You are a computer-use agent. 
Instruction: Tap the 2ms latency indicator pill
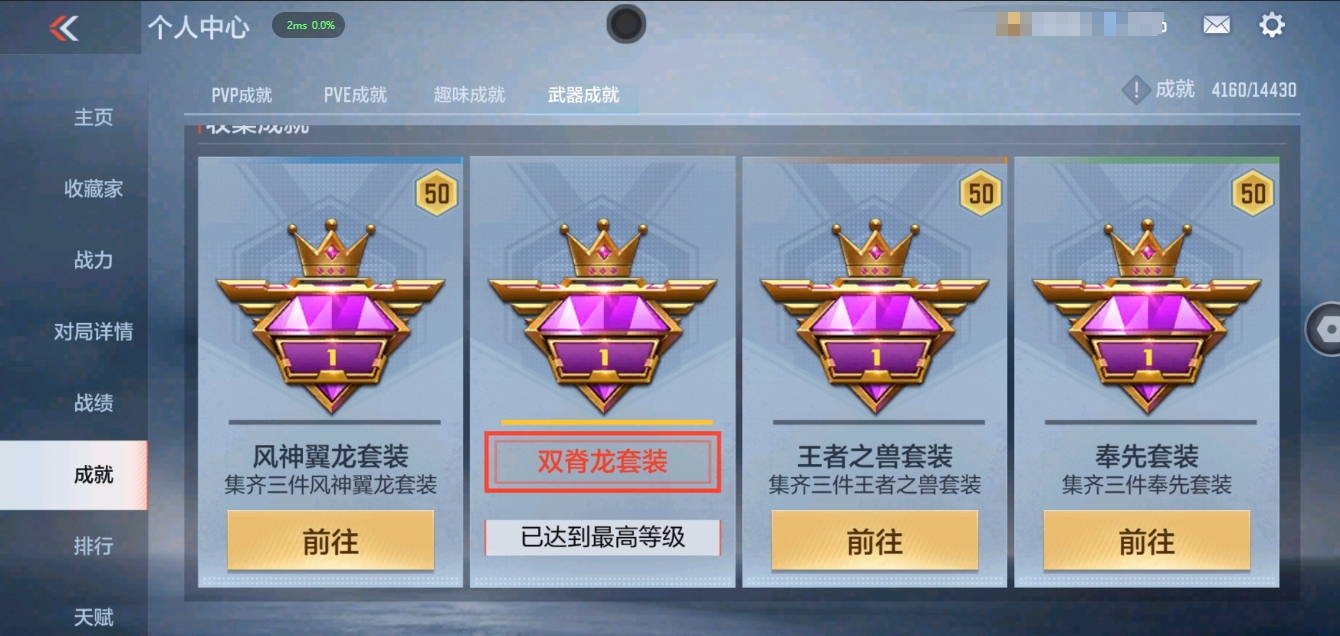(310, 25)
